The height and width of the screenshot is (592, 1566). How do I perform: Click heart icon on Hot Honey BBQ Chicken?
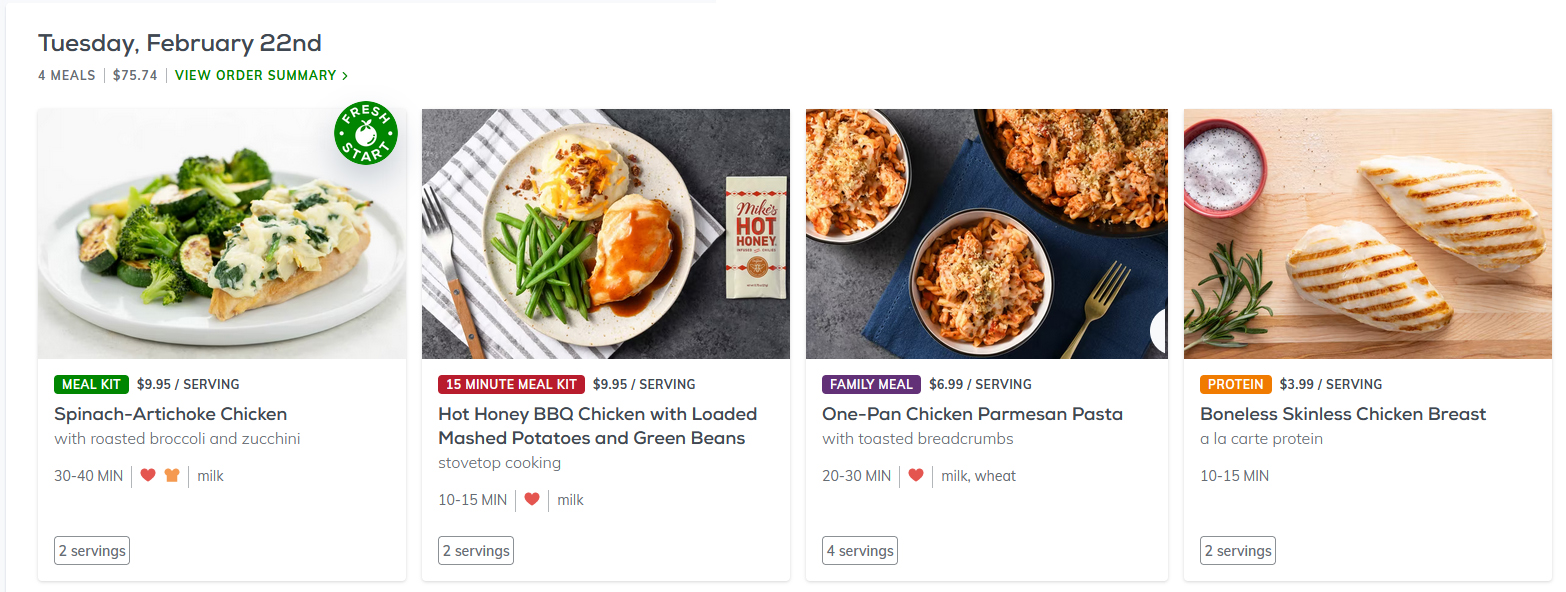click(532, 499)
